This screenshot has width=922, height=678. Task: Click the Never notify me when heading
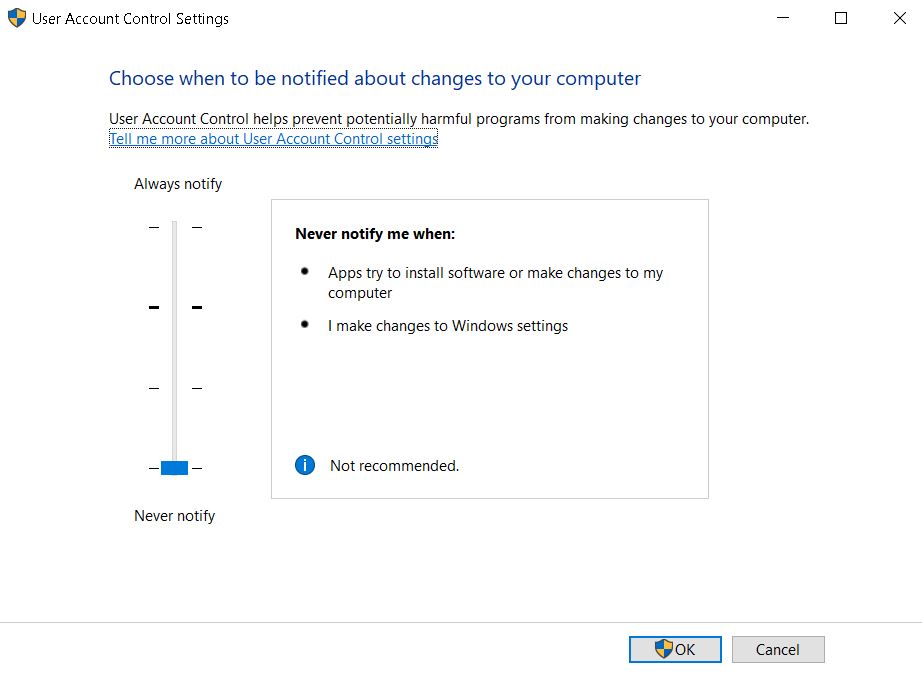tap(375, 234)
